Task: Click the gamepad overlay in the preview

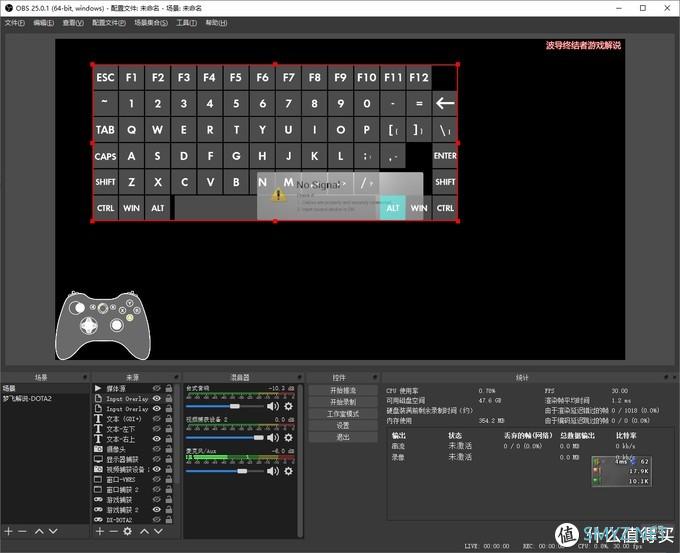Action: [x=103, y=325]
